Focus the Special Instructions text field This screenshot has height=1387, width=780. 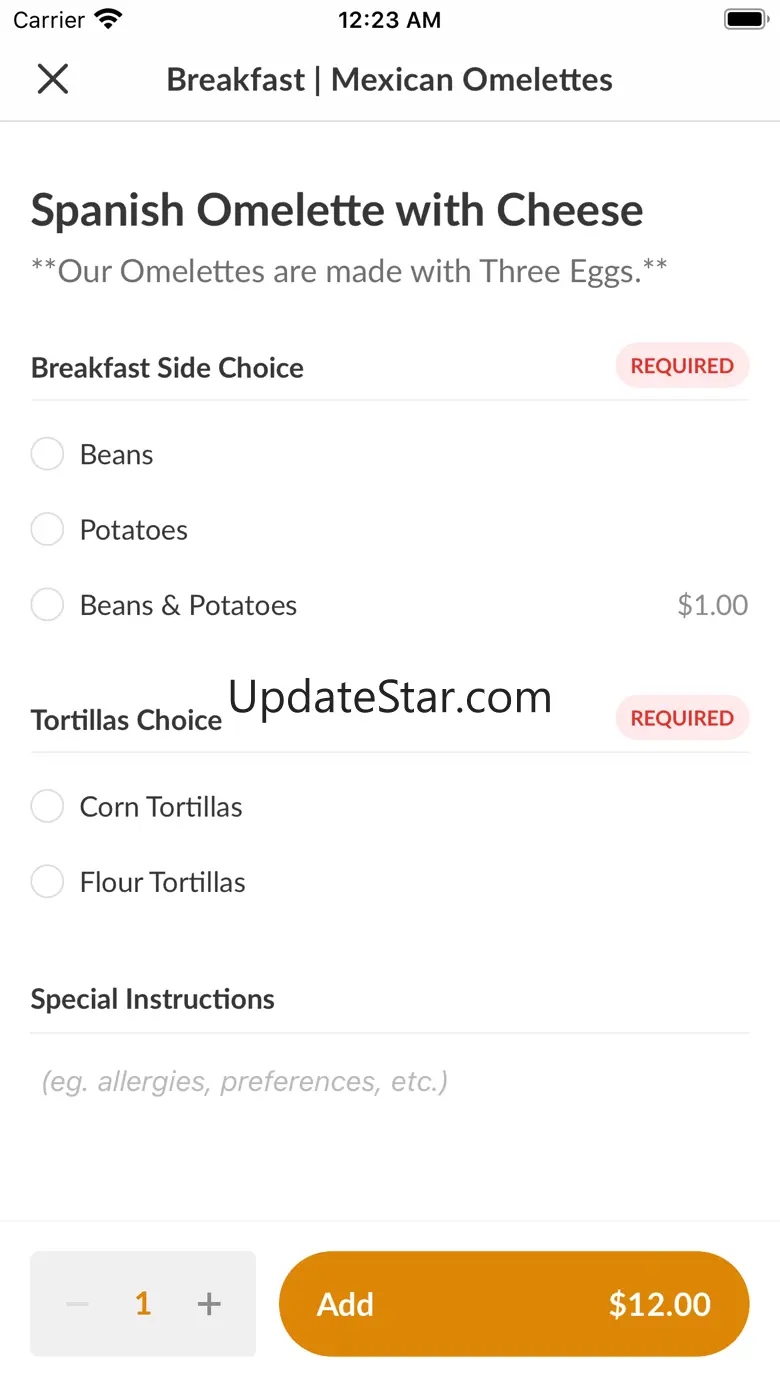(390, 1081)
